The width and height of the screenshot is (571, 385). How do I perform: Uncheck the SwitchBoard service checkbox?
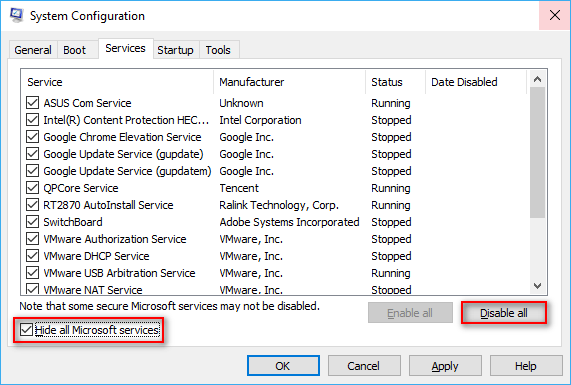32,222
